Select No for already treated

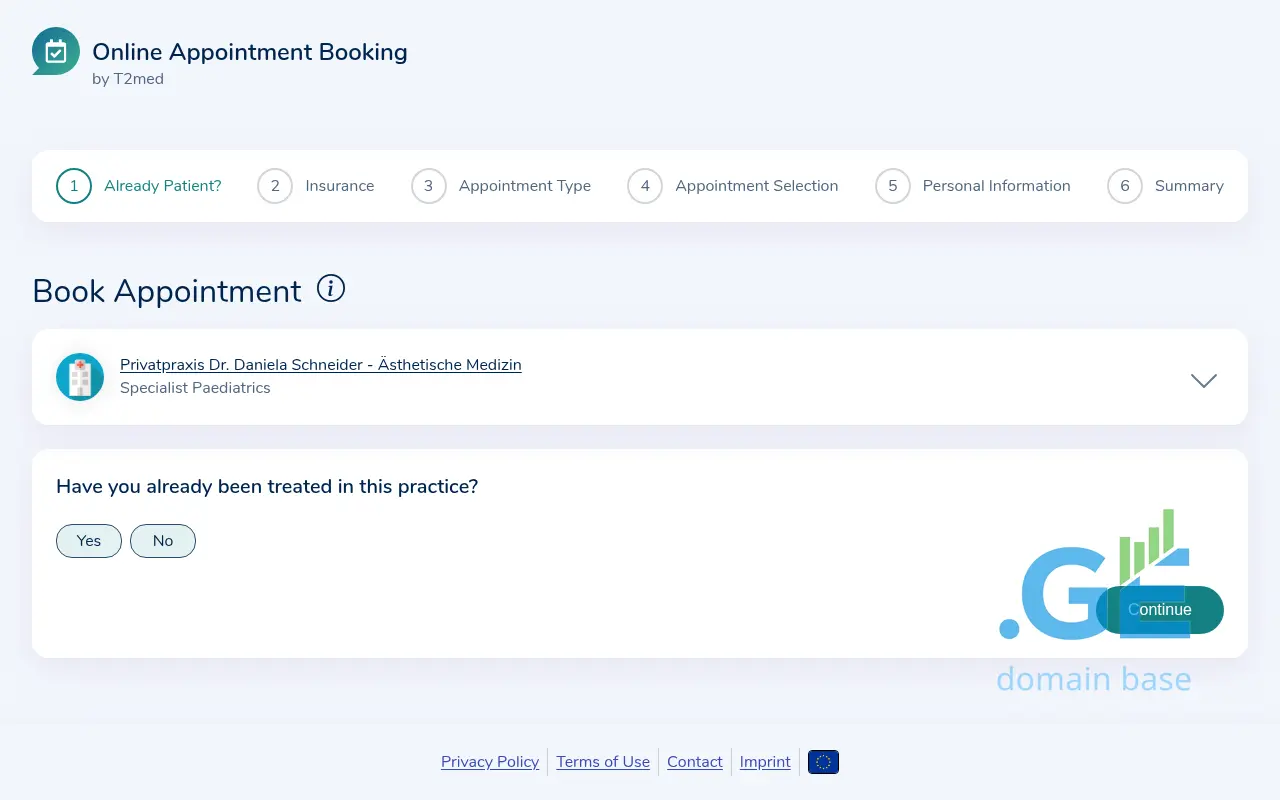[163, 541]
